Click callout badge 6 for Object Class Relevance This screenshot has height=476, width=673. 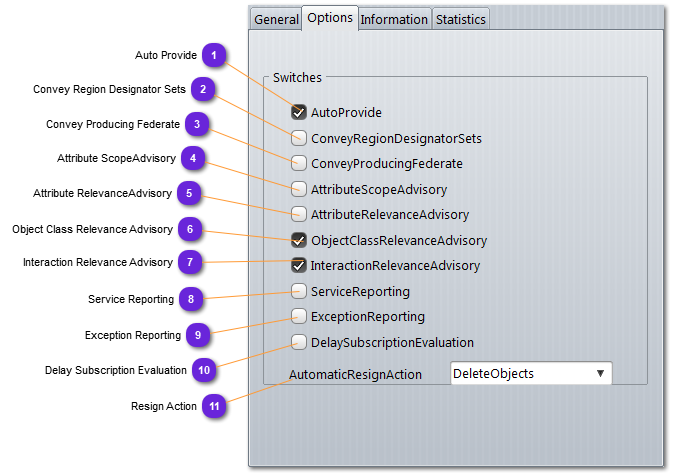click(x=190, y=229)
